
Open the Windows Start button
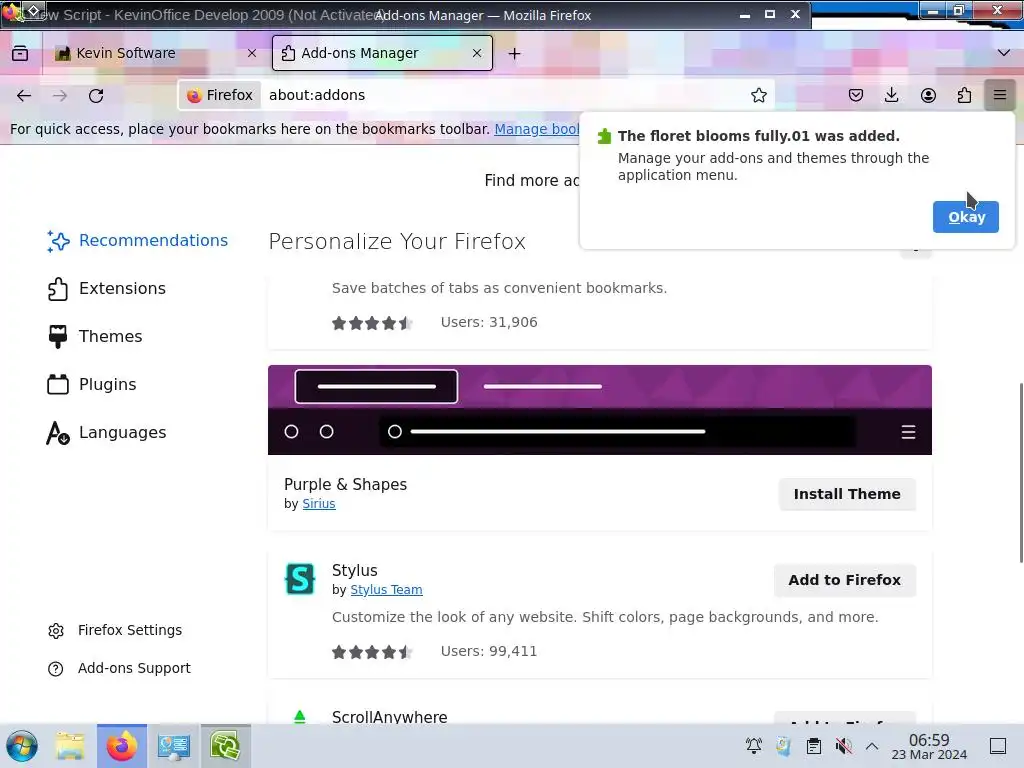pyautogui.click(x=22, y=746)
